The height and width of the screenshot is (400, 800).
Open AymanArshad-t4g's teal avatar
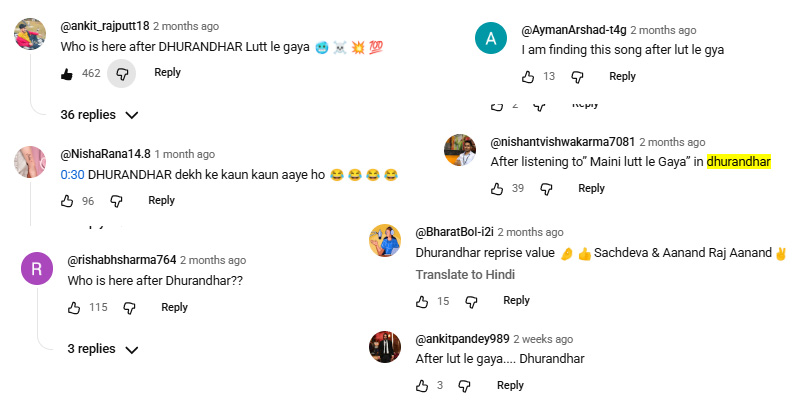(491, 40)
